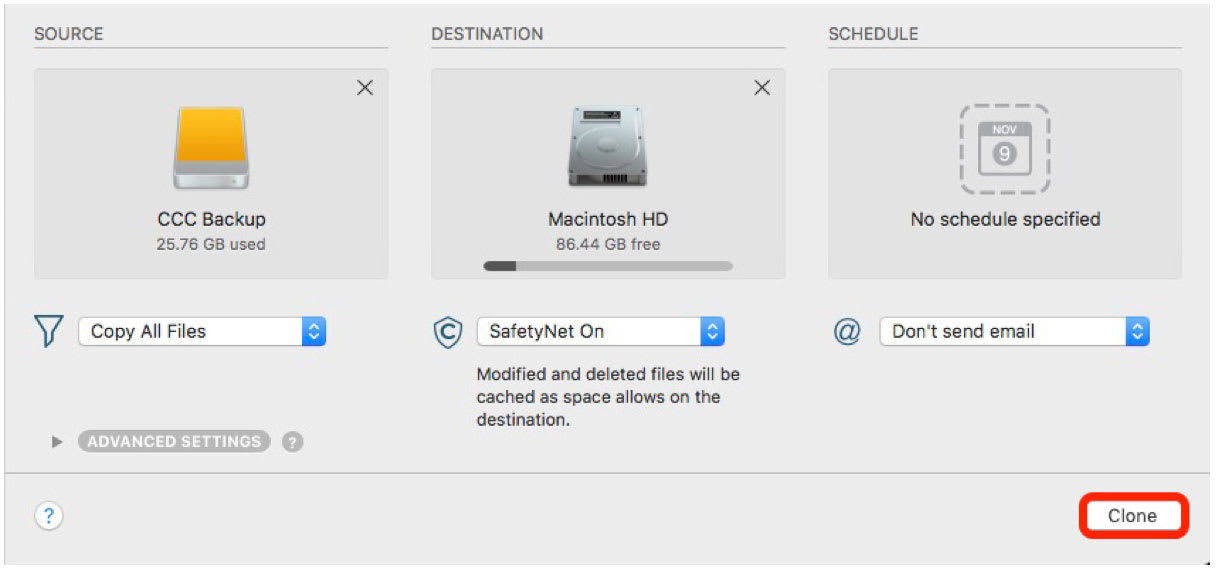This screenshot has width=1216, height=571.
Task: Click the "25.76 GB used" text
Action: point(211,244)
